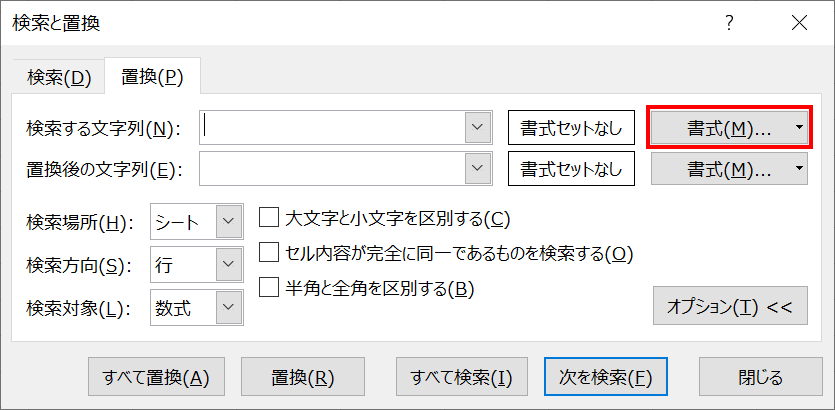
Task: Expand the 置換後の文字列 history dropdown
Action: click(x=478, y=169)
